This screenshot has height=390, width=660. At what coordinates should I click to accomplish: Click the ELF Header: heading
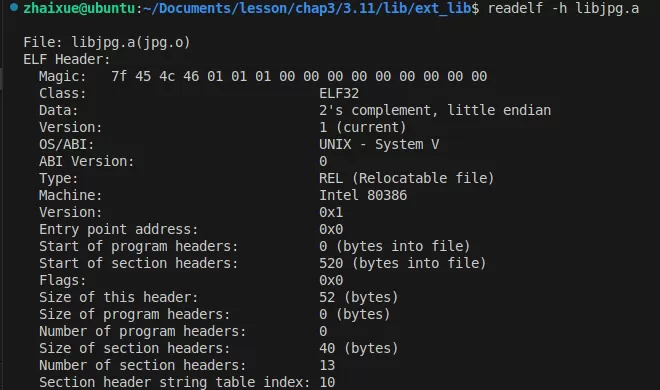point(67,59)
